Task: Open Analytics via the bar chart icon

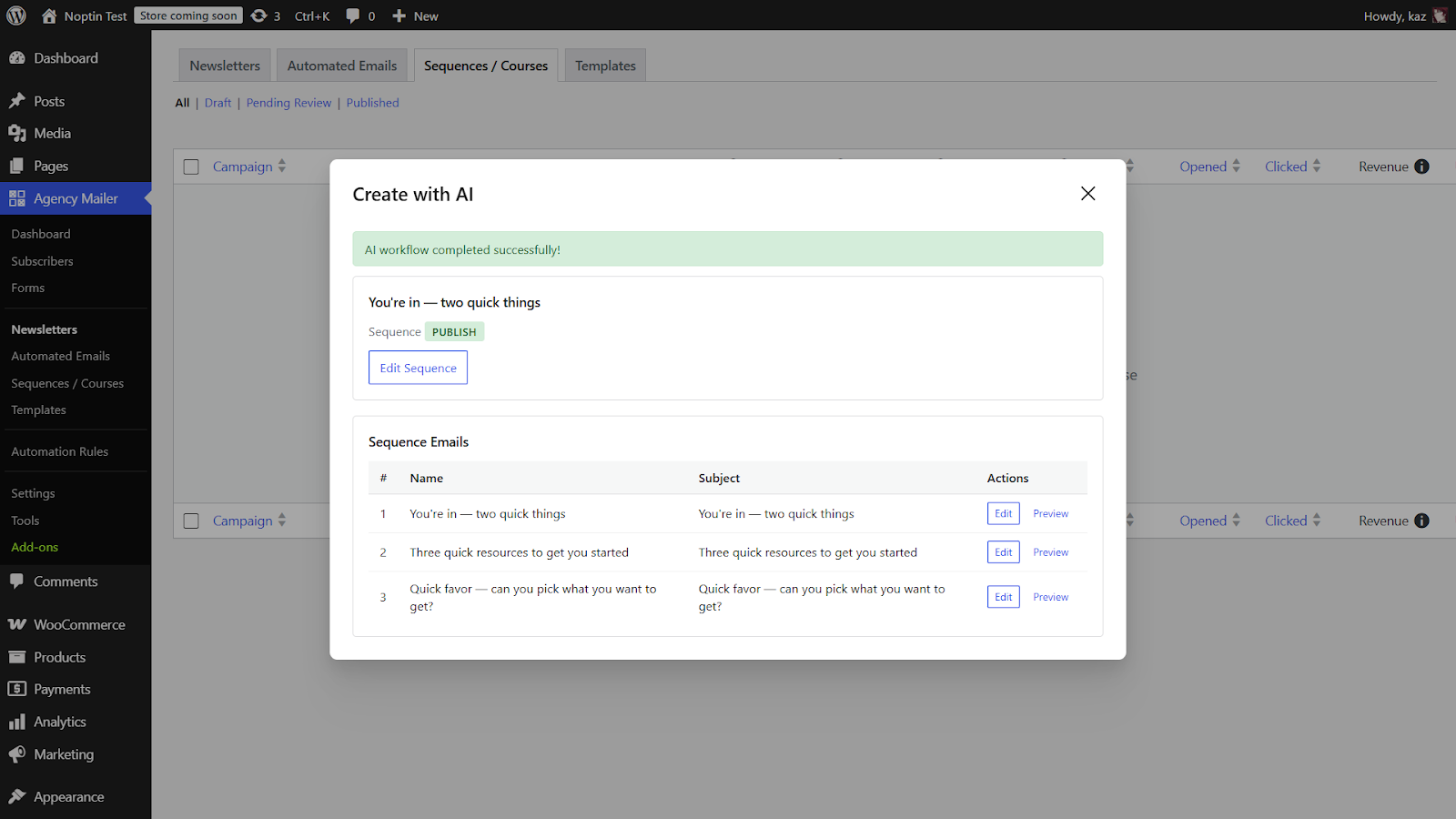Action: tap(18, 721)
